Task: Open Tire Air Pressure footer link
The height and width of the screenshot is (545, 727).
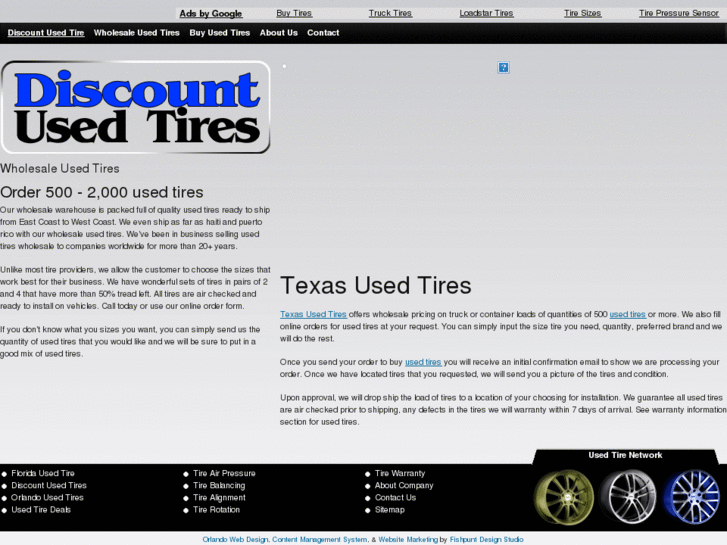Action: click(224, 474)
